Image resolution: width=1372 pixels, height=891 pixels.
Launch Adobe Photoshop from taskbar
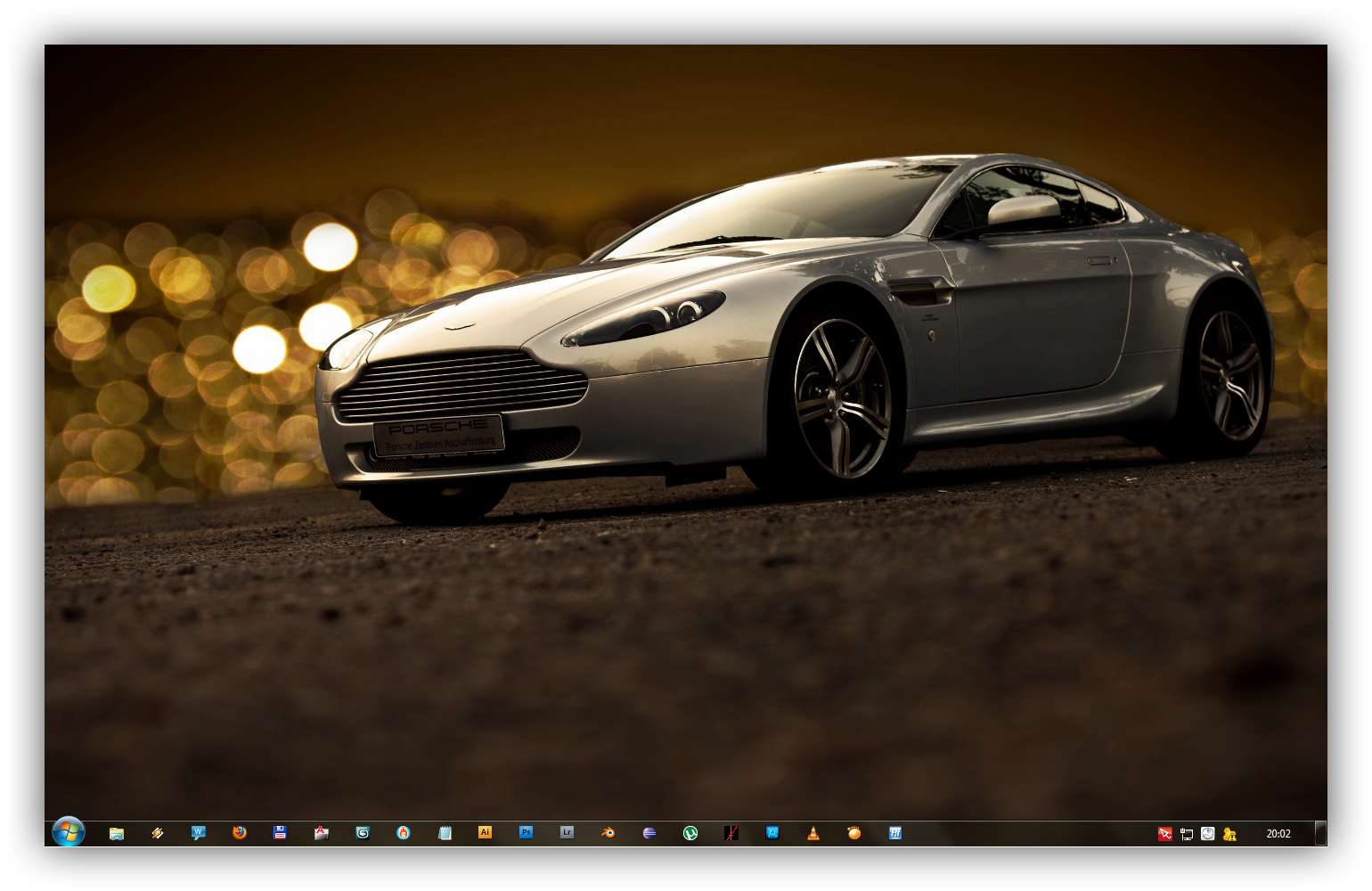click(527, 833)
